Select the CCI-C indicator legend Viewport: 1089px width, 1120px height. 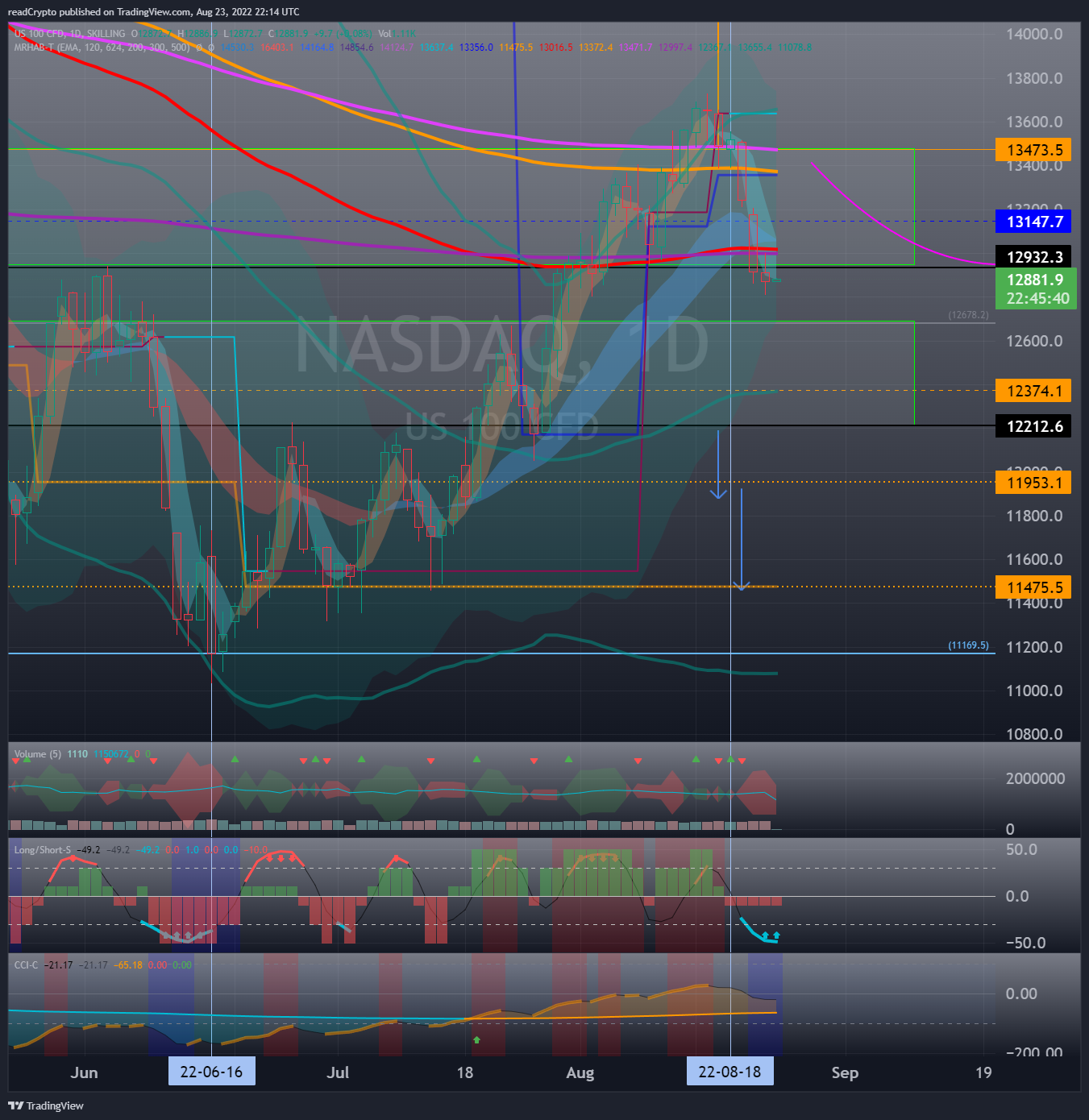point(26,965)
